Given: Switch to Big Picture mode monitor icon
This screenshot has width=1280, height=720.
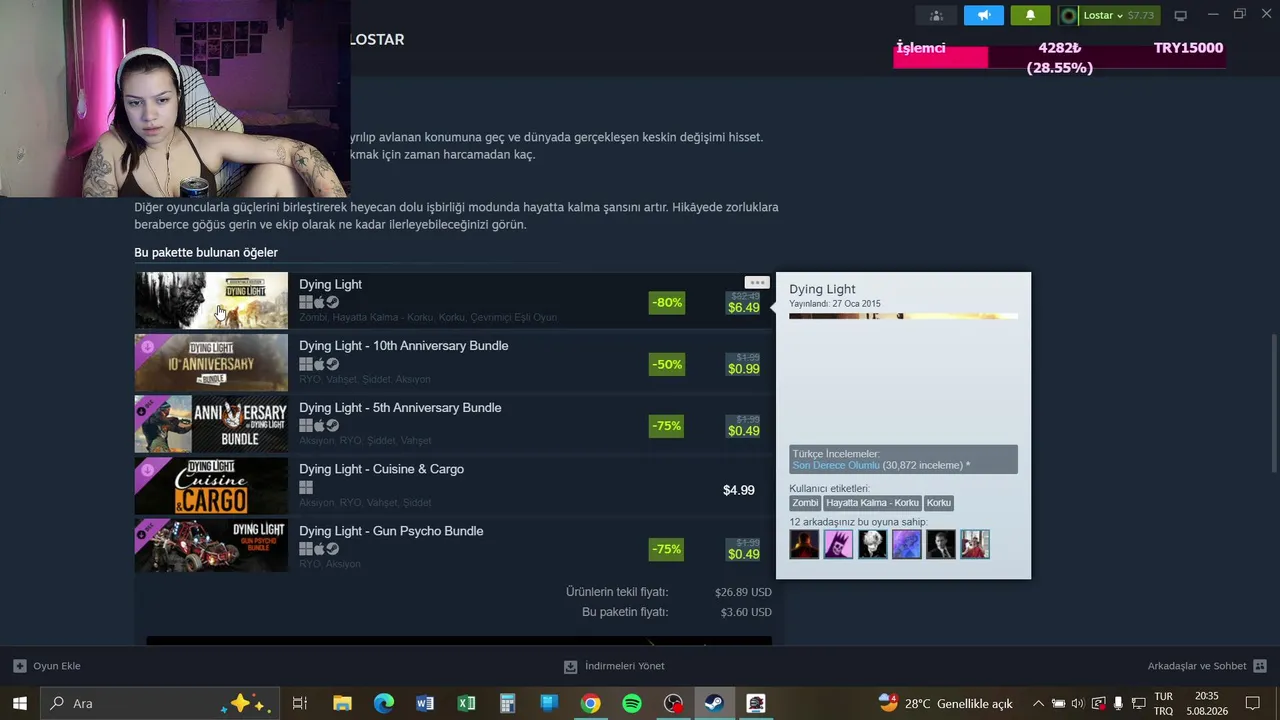Looking at the screenshot, I should point(1180,15).
